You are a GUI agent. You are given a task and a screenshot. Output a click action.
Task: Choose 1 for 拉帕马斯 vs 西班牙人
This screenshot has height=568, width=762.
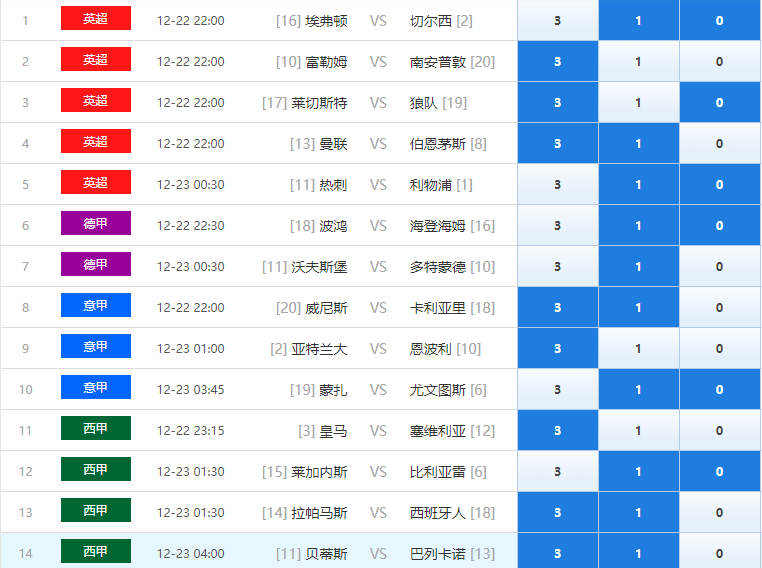639,512
